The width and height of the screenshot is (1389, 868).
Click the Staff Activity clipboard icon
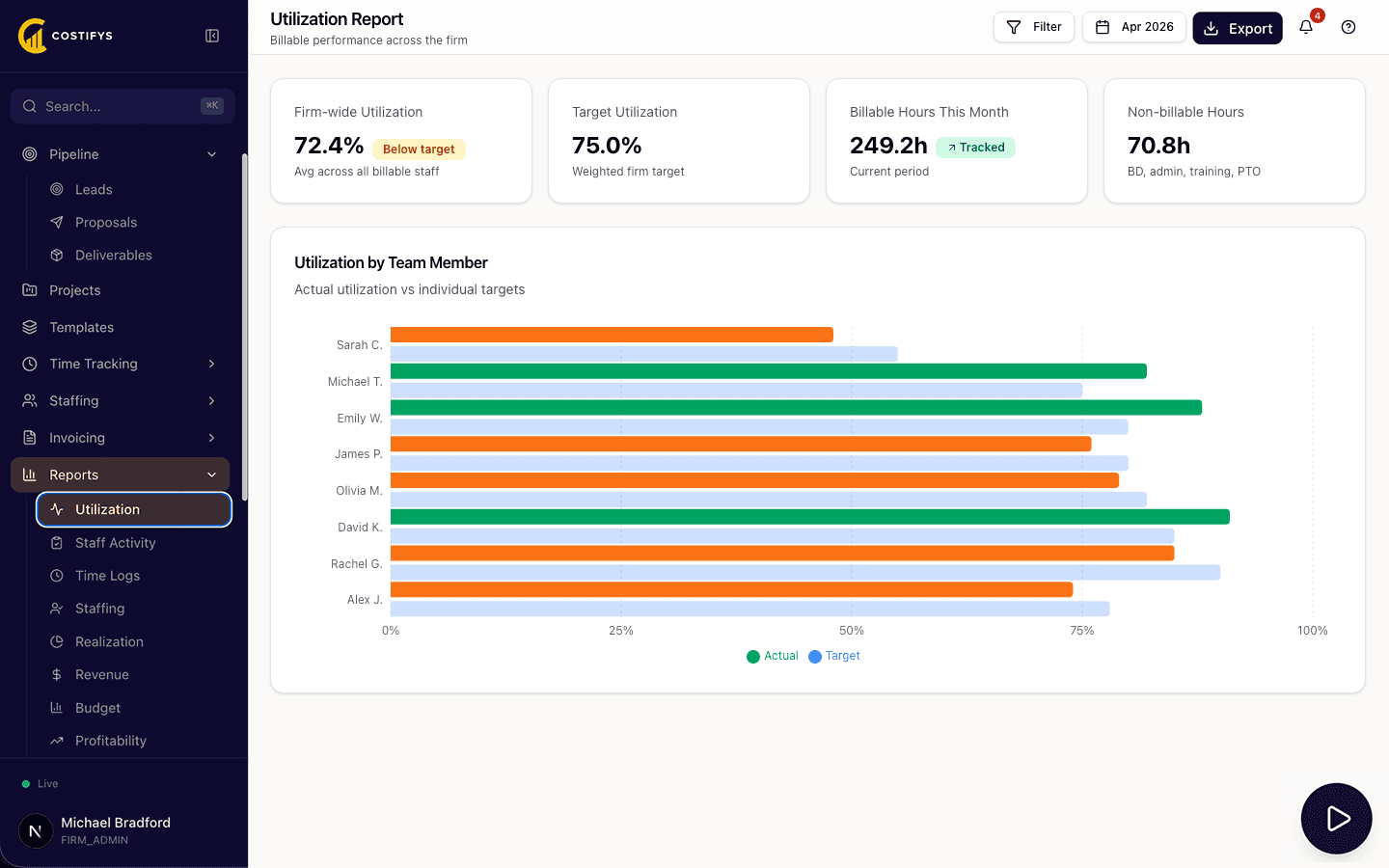[57, 543]
